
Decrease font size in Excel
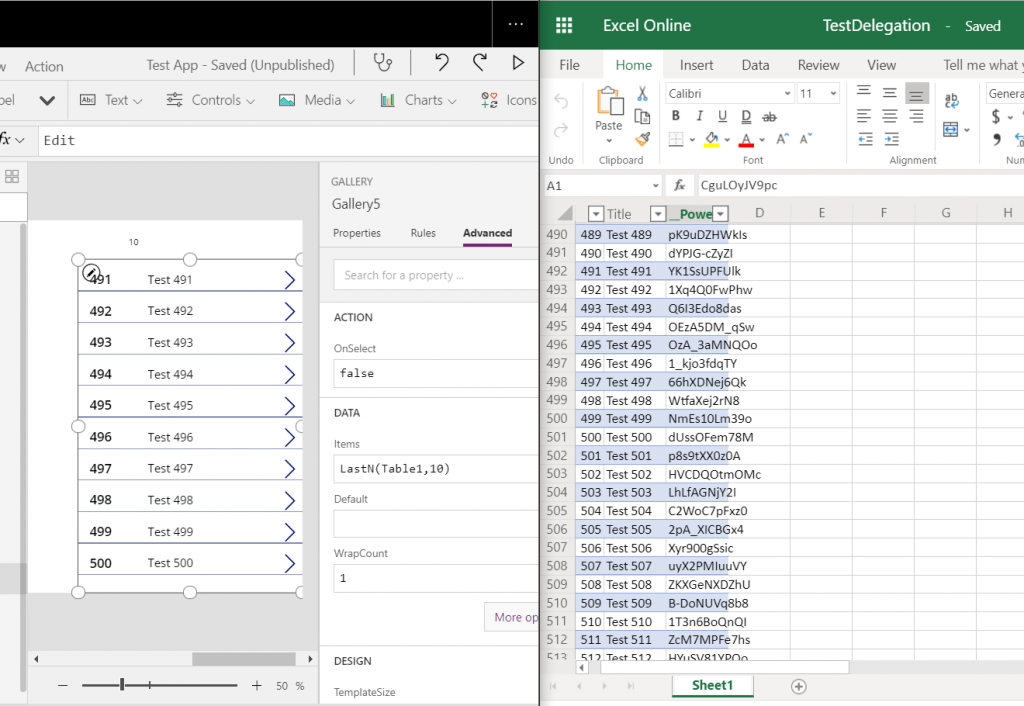tap(805, 138)
